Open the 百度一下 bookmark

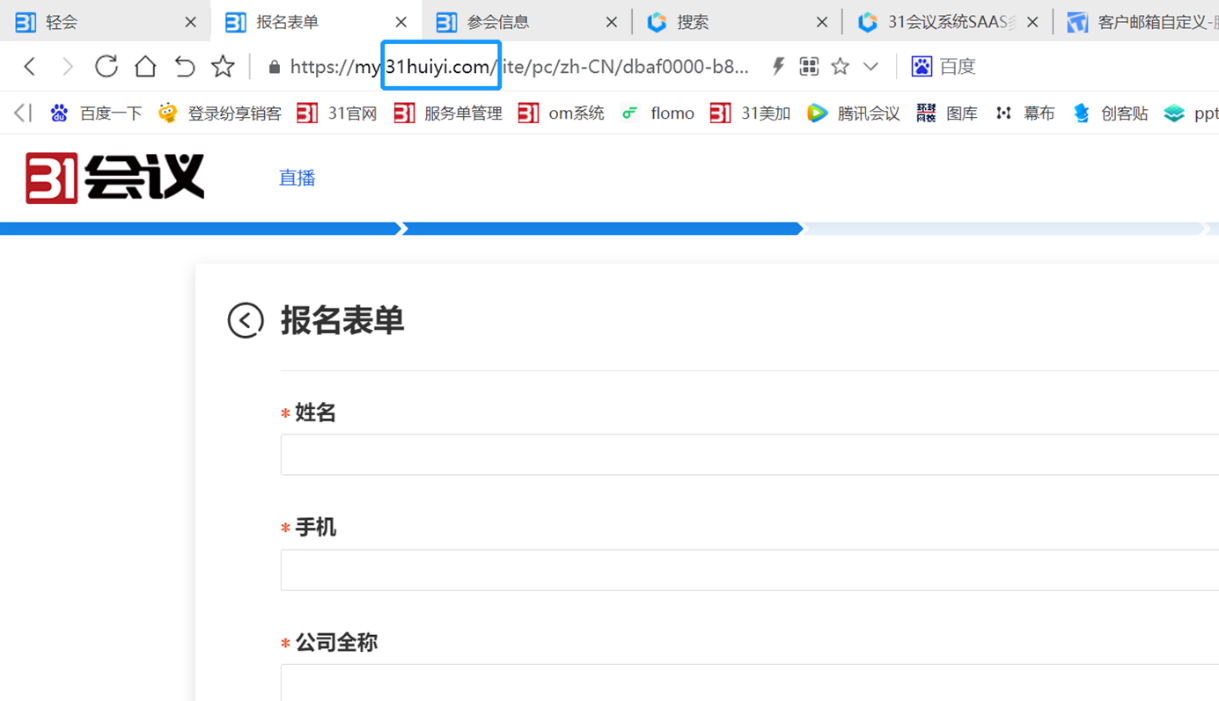click(x=96, y=113)
